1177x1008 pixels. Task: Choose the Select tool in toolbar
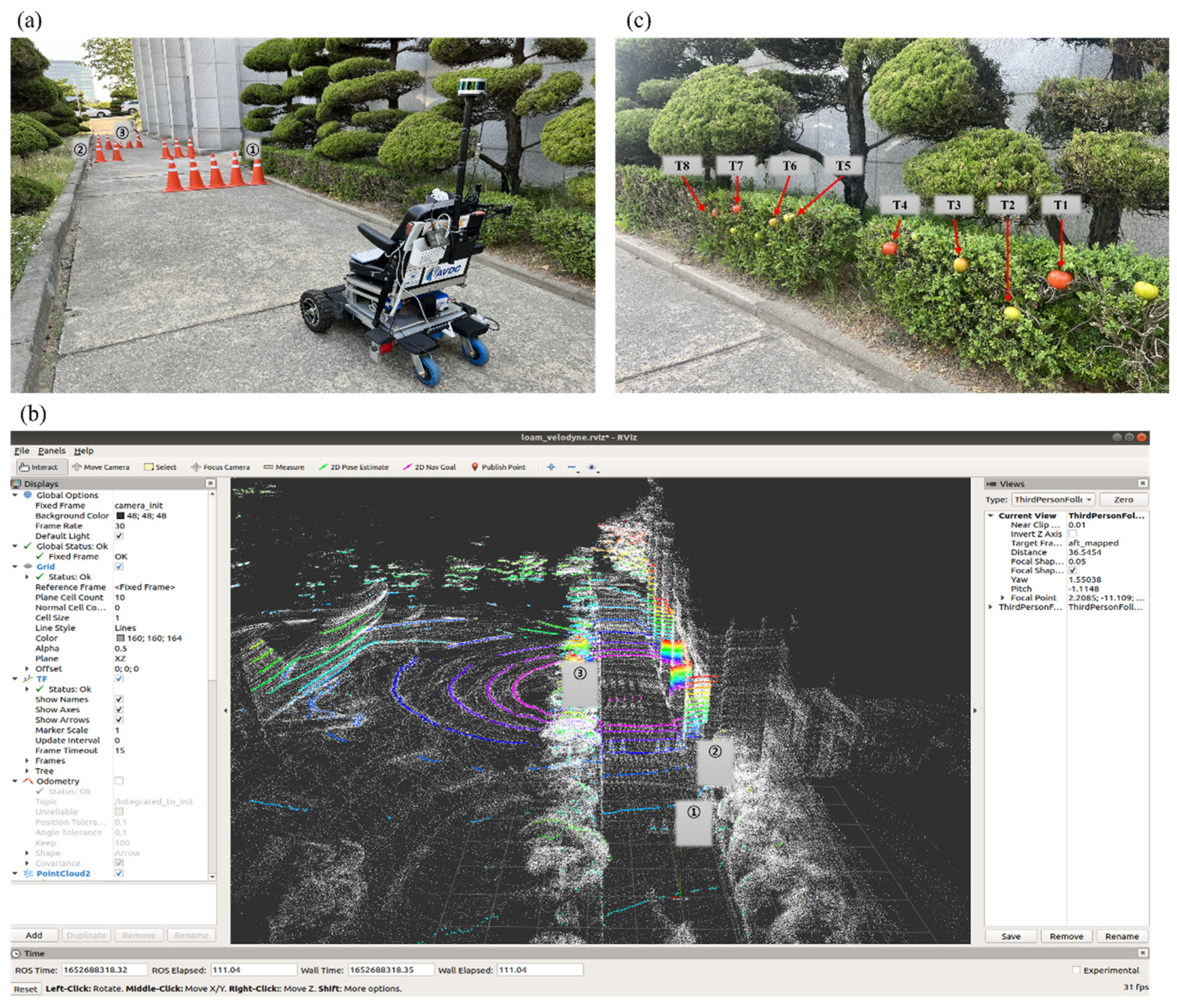[x=160, y=467]
